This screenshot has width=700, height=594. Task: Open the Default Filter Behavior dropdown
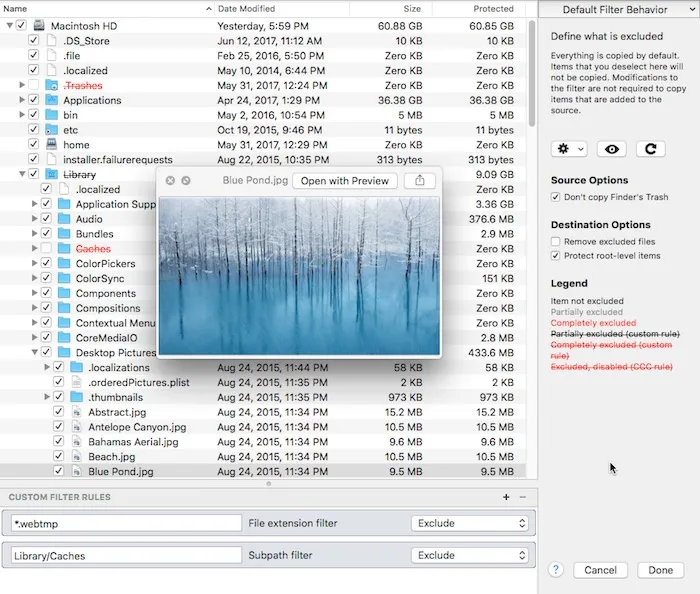click(x=619, y=9)
